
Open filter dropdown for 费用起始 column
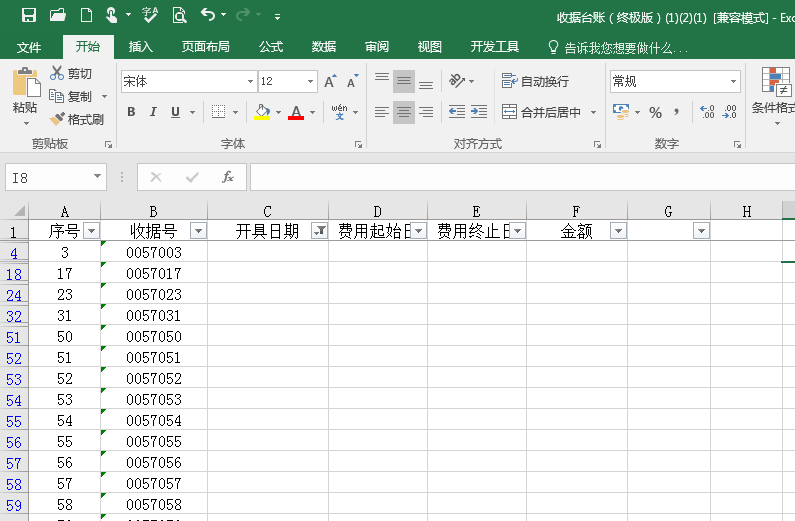(x=418, y=231)
